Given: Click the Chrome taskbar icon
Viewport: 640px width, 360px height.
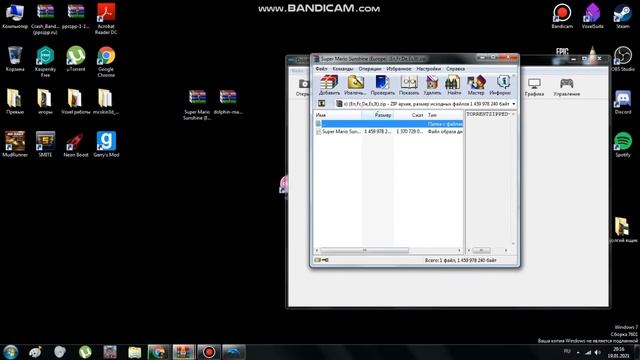Looking at the screenshot, I should [158, 352].
